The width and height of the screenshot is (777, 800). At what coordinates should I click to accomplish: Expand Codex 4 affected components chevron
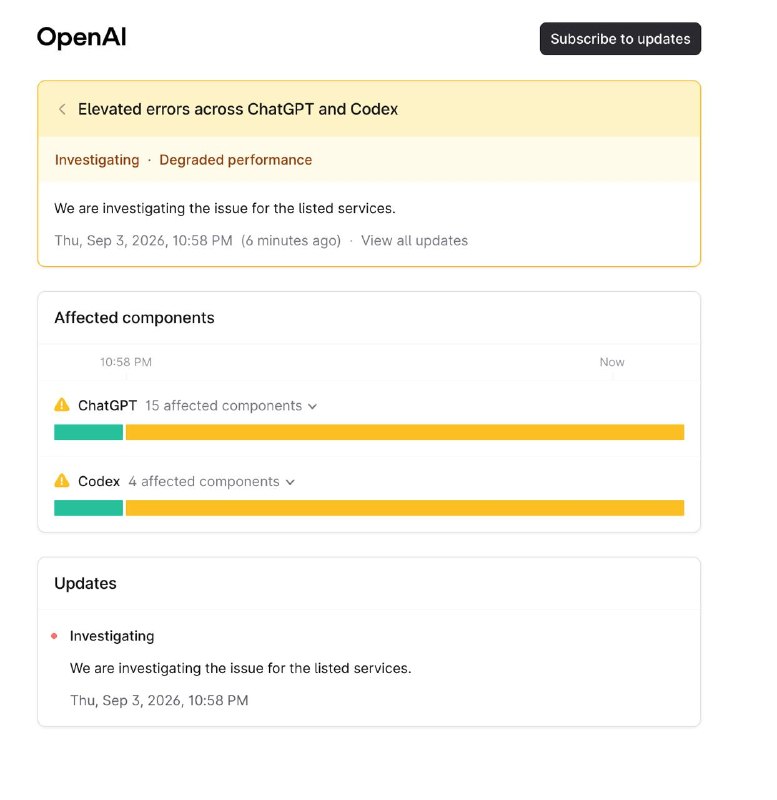click(290, 482)
